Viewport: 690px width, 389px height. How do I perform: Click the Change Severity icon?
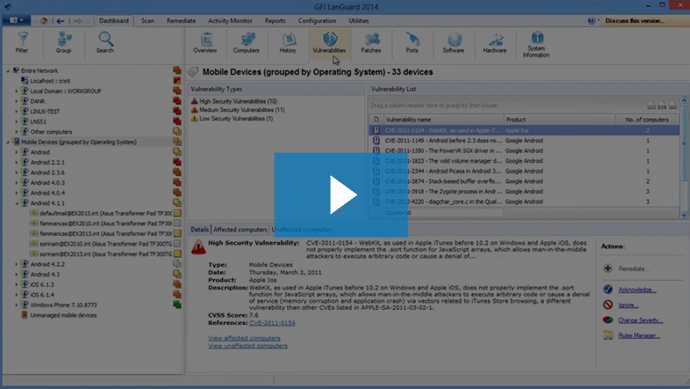pyautogui.click(x=608, y=320)
